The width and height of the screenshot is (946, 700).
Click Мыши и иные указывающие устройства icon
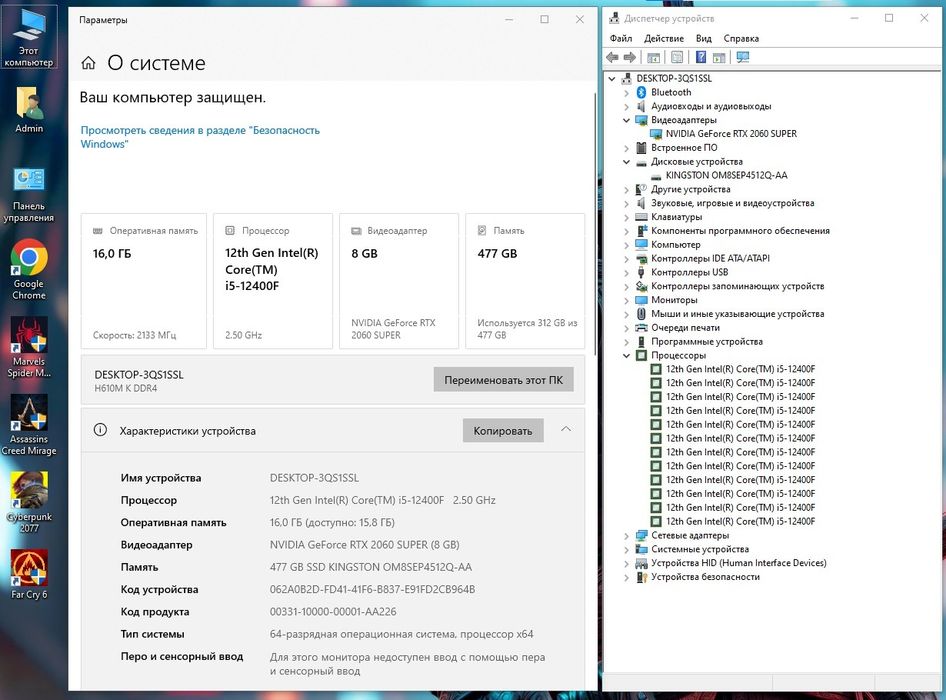click(x=641, y=314)
